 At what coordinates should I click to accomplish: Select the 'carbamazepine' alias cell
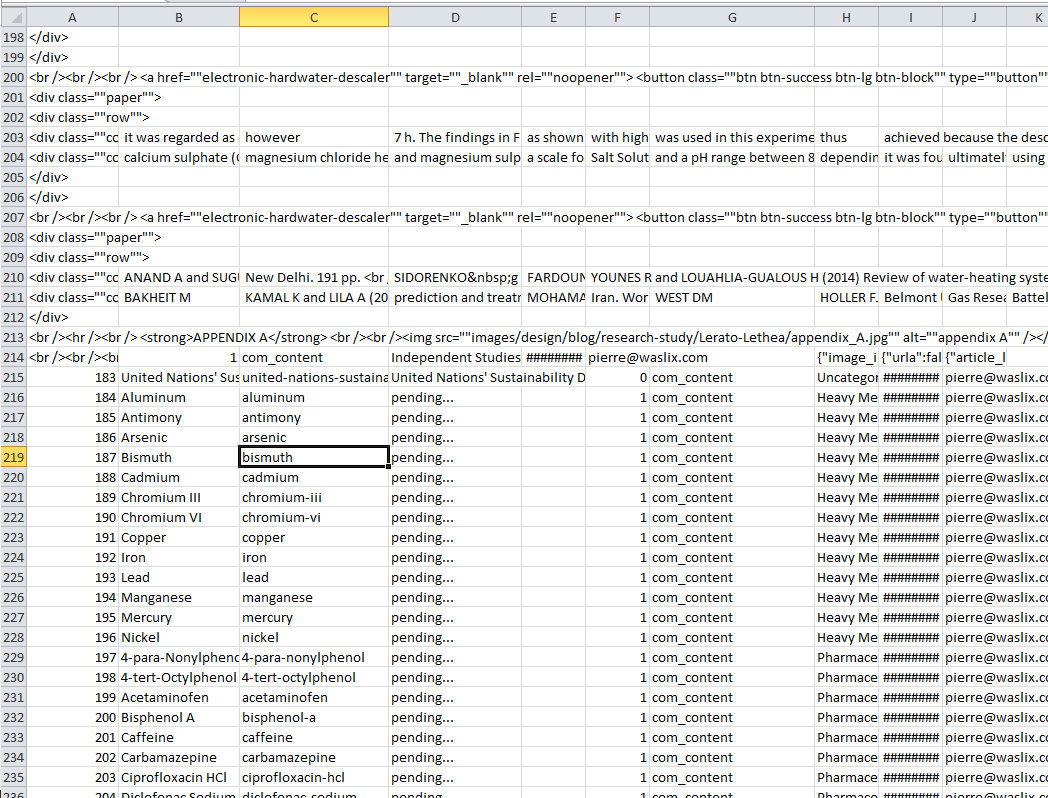[313, 757]
